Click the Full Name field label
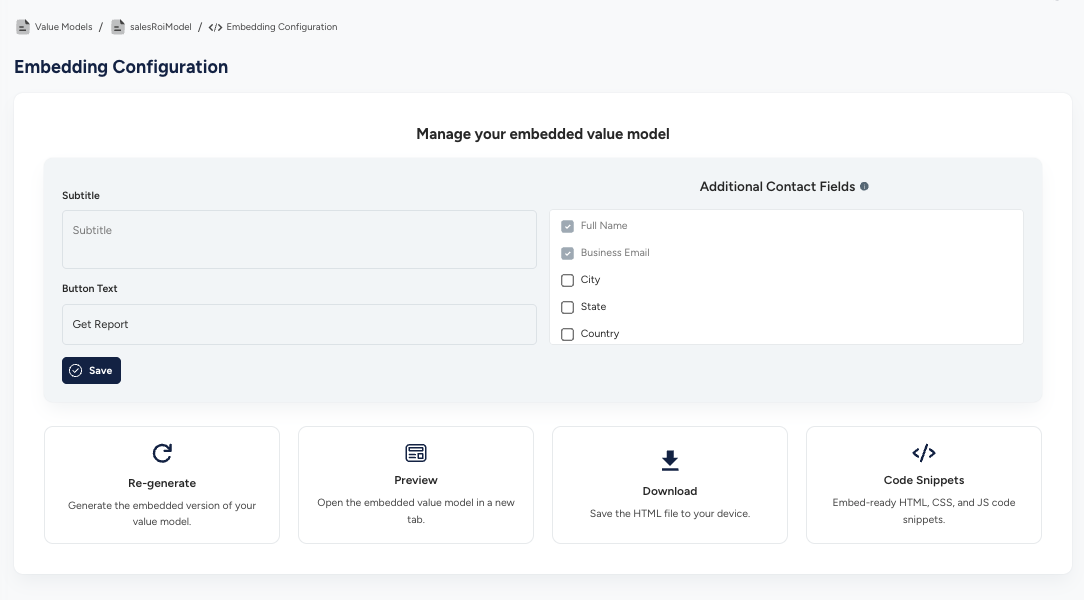Image resolution: width=1084 pixels, height=600 pixels. [x=604, y=226]
